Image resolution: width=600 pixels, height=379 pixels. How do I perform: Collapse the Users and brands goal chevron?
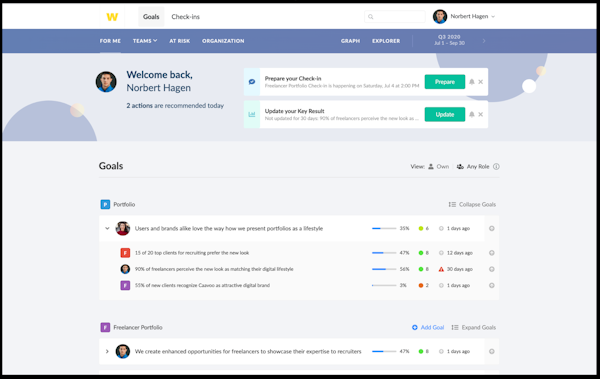(x=107, y=229)
